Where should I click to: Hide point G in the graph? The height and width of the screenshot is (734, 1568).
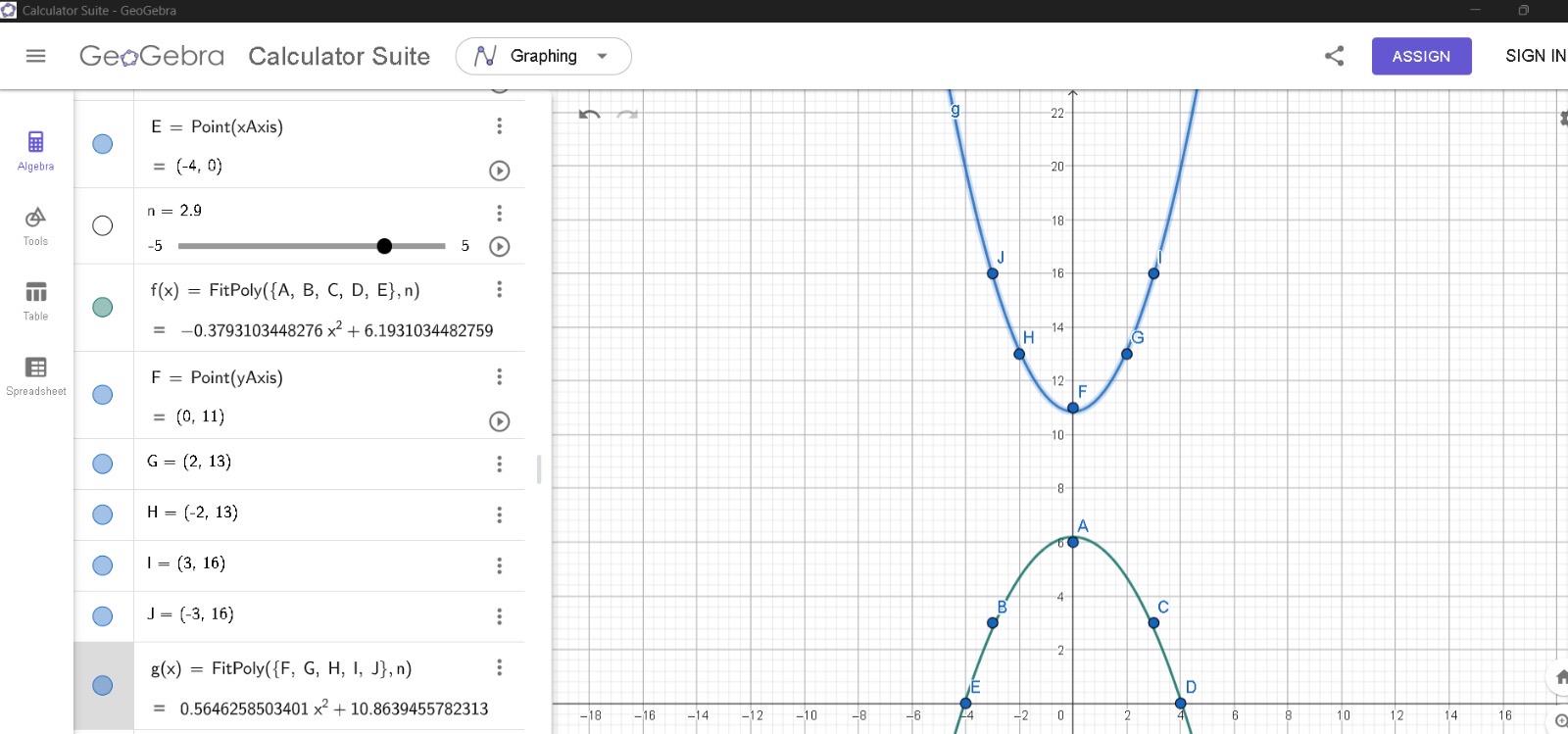click(x=102, y=464)
